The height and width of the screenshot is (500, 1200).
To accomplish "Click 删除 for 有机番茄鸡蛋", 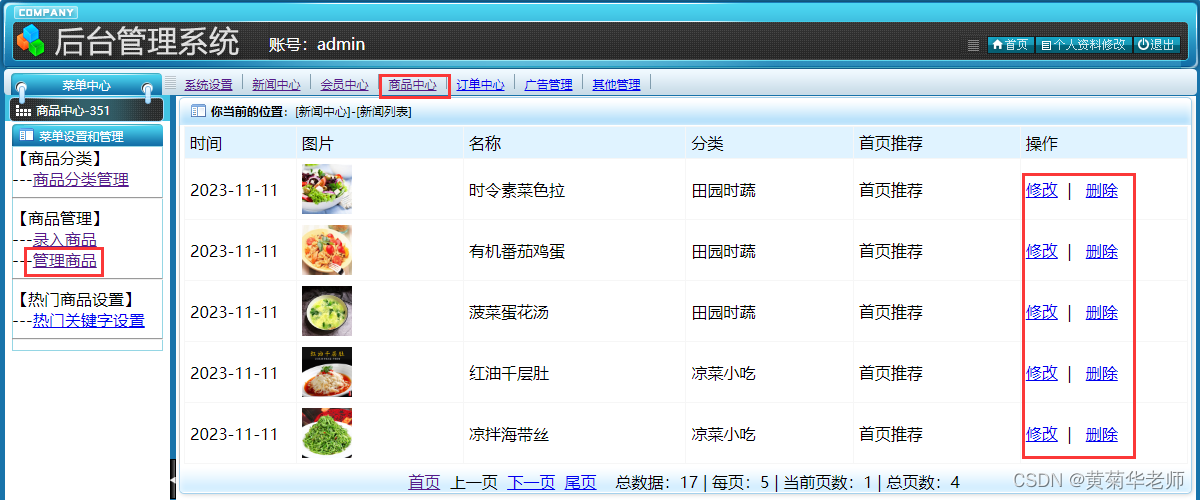I will (x=1102, y=251).
